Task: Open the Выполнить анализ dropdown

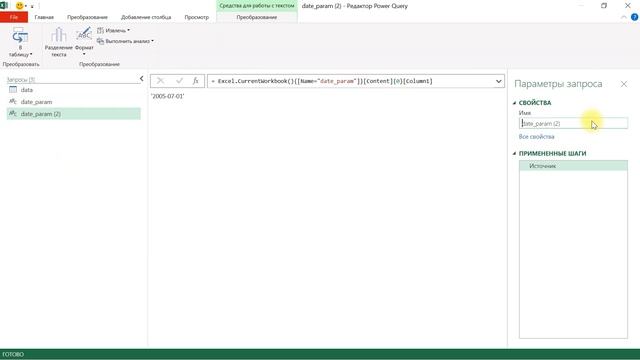Action: (x=125, y=41)
